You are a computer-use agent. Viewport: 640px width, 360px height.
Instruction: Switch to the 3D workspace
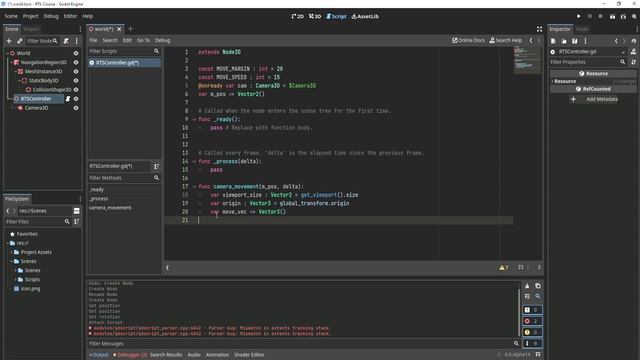point(315,16)
